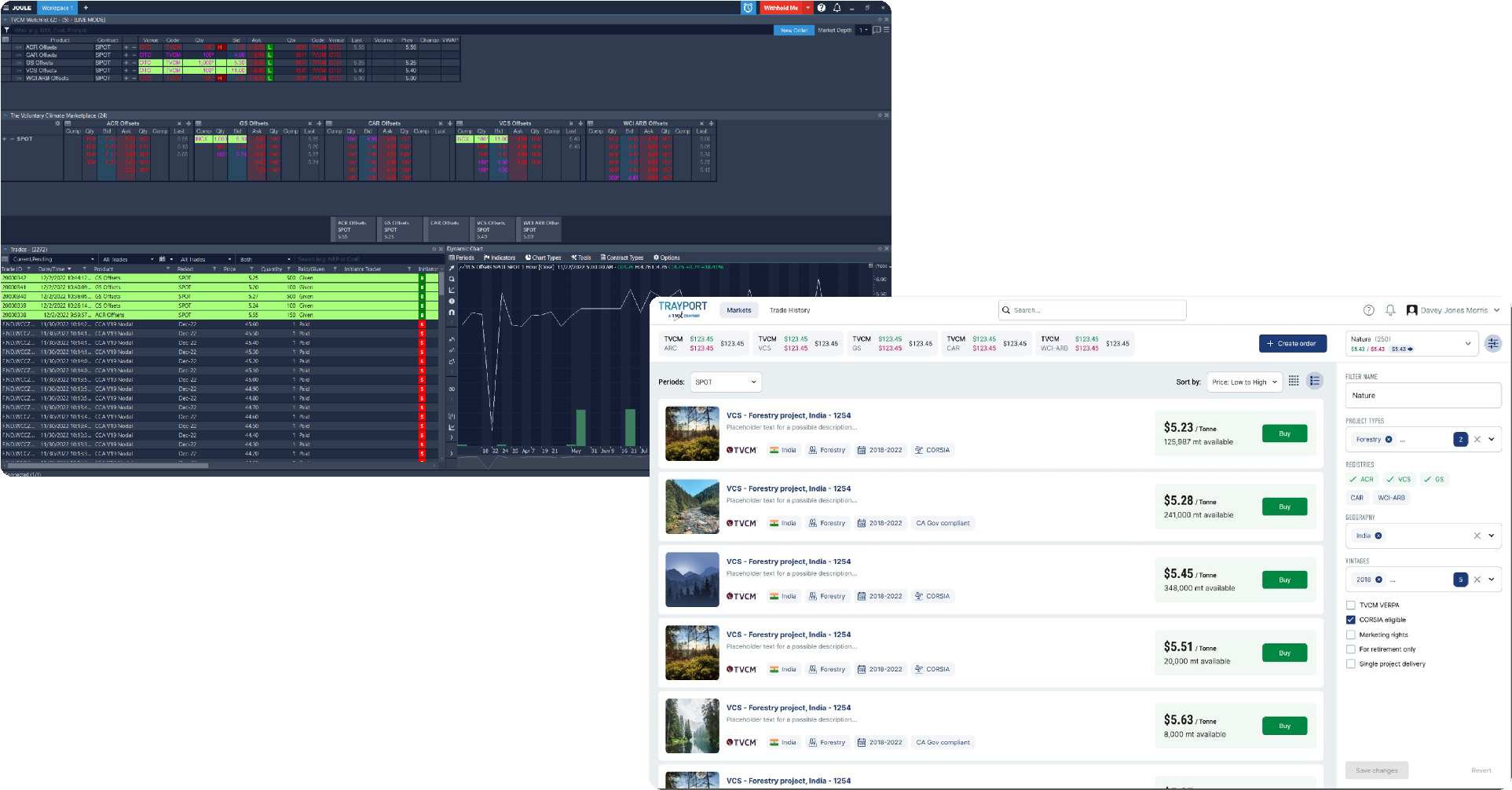
Task: Open the chart Indicators menu
Action: click(500, 258)
